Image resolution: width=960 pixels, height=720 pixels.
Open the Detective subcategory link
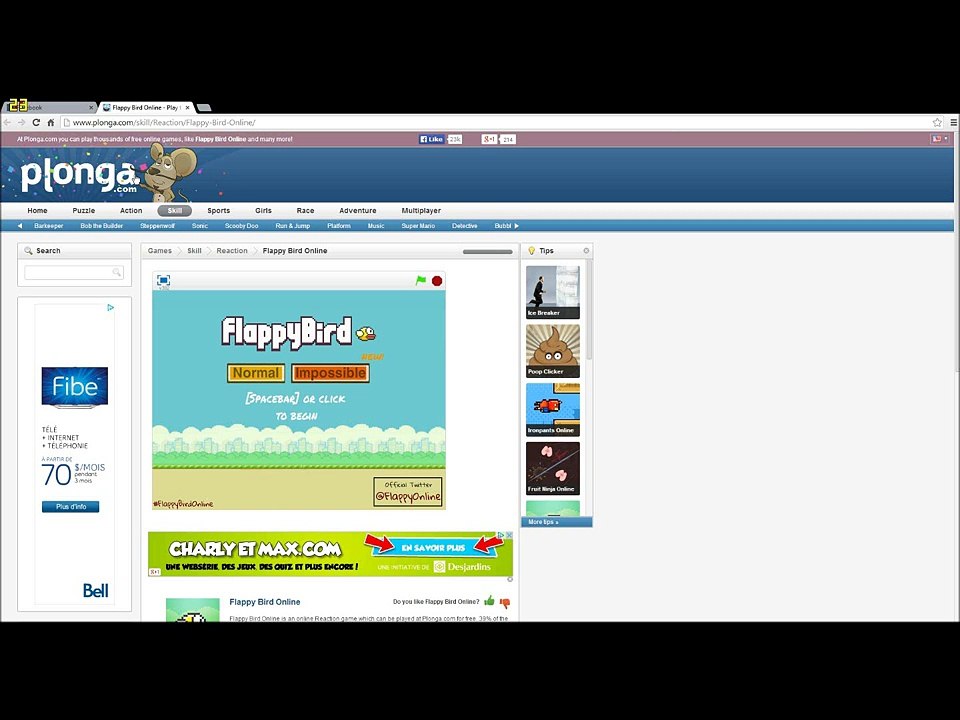pyautogui.click(x=465, y=226)
